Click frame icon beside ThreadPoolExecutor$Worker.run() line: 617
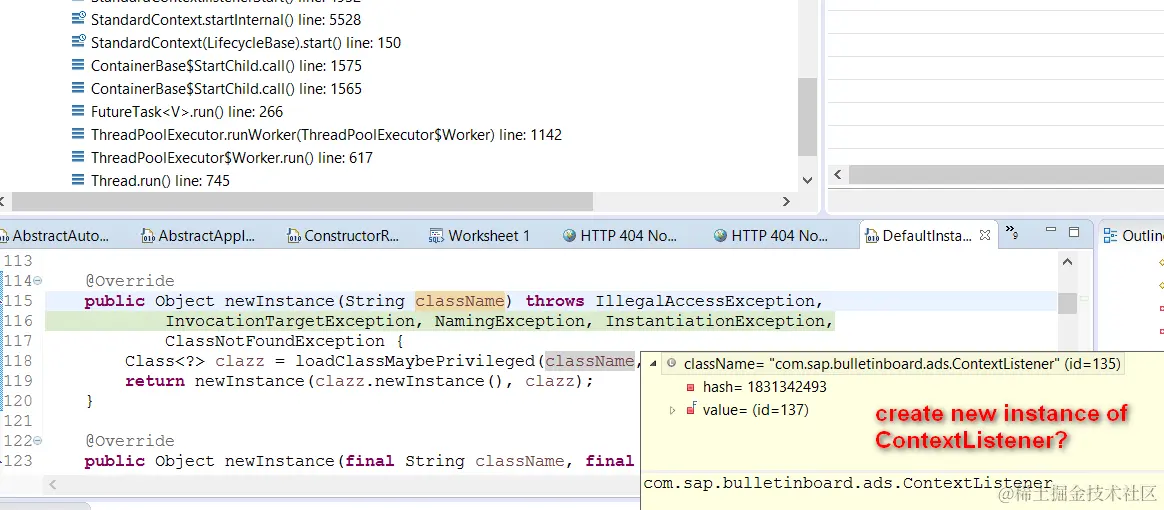1164x510 pixels. (78, 157)
